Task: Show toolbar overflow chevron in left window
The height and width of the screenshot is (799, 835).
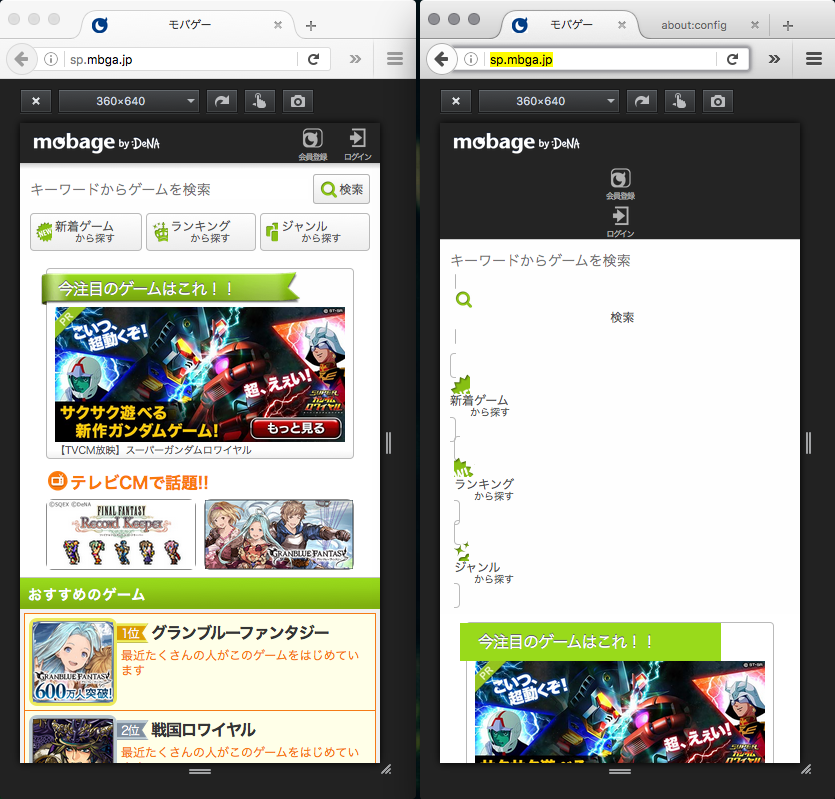Action: 355,59
